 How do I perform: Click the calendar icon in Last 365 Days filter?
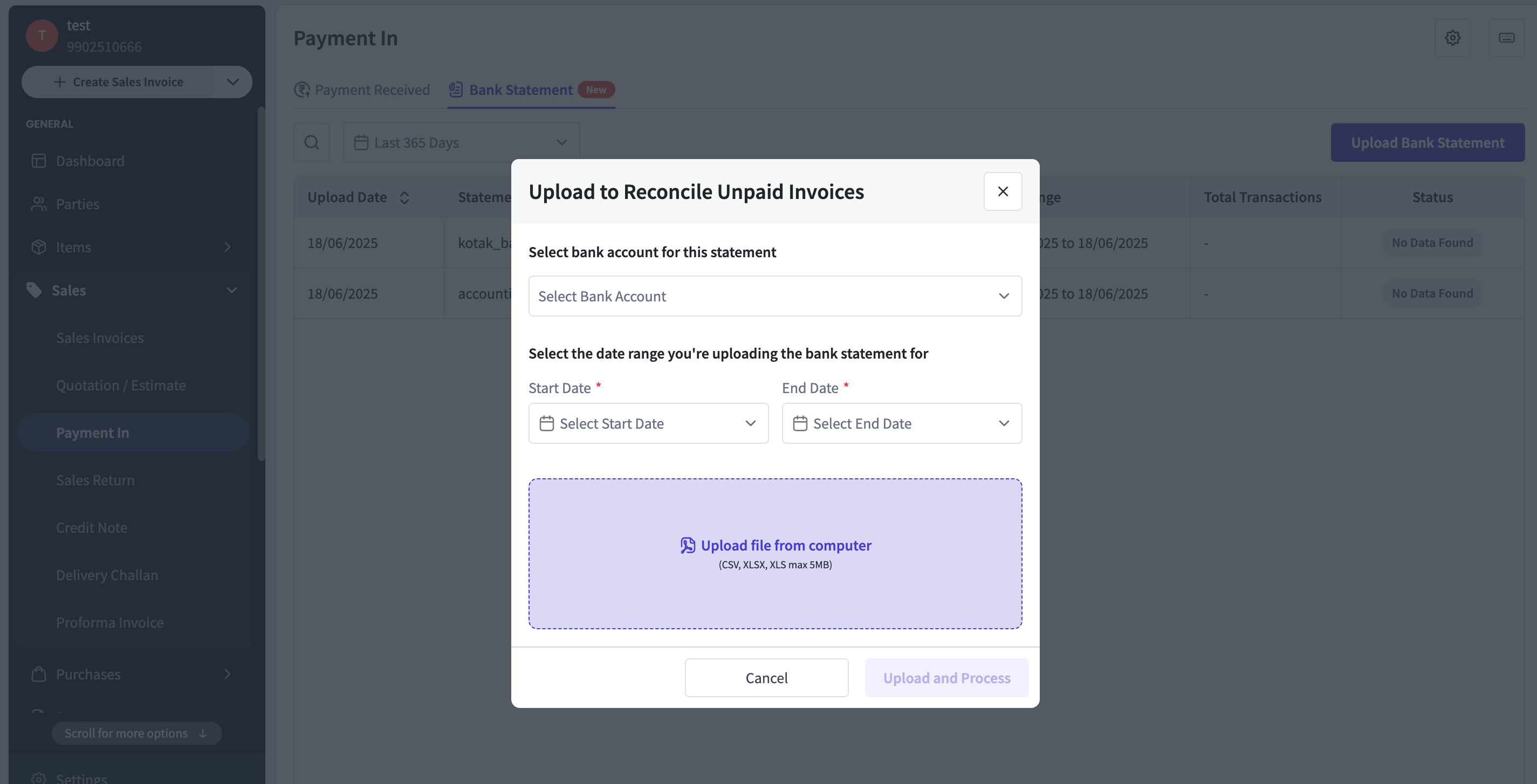coord(361,142)
